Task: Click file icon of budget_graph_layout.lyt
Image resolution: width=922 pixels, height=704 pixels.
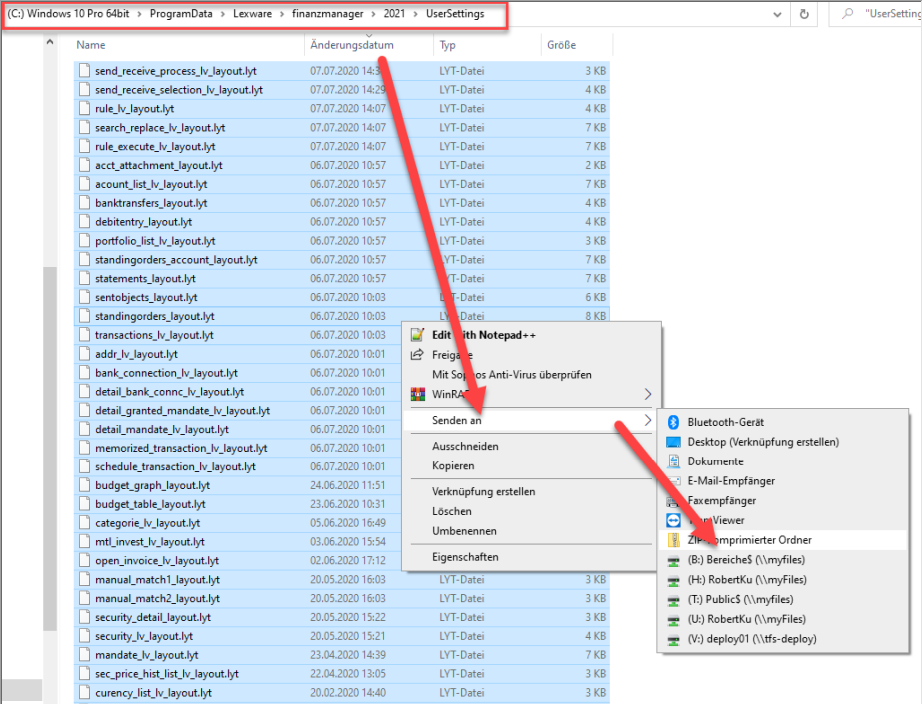Action: (85, 485)
